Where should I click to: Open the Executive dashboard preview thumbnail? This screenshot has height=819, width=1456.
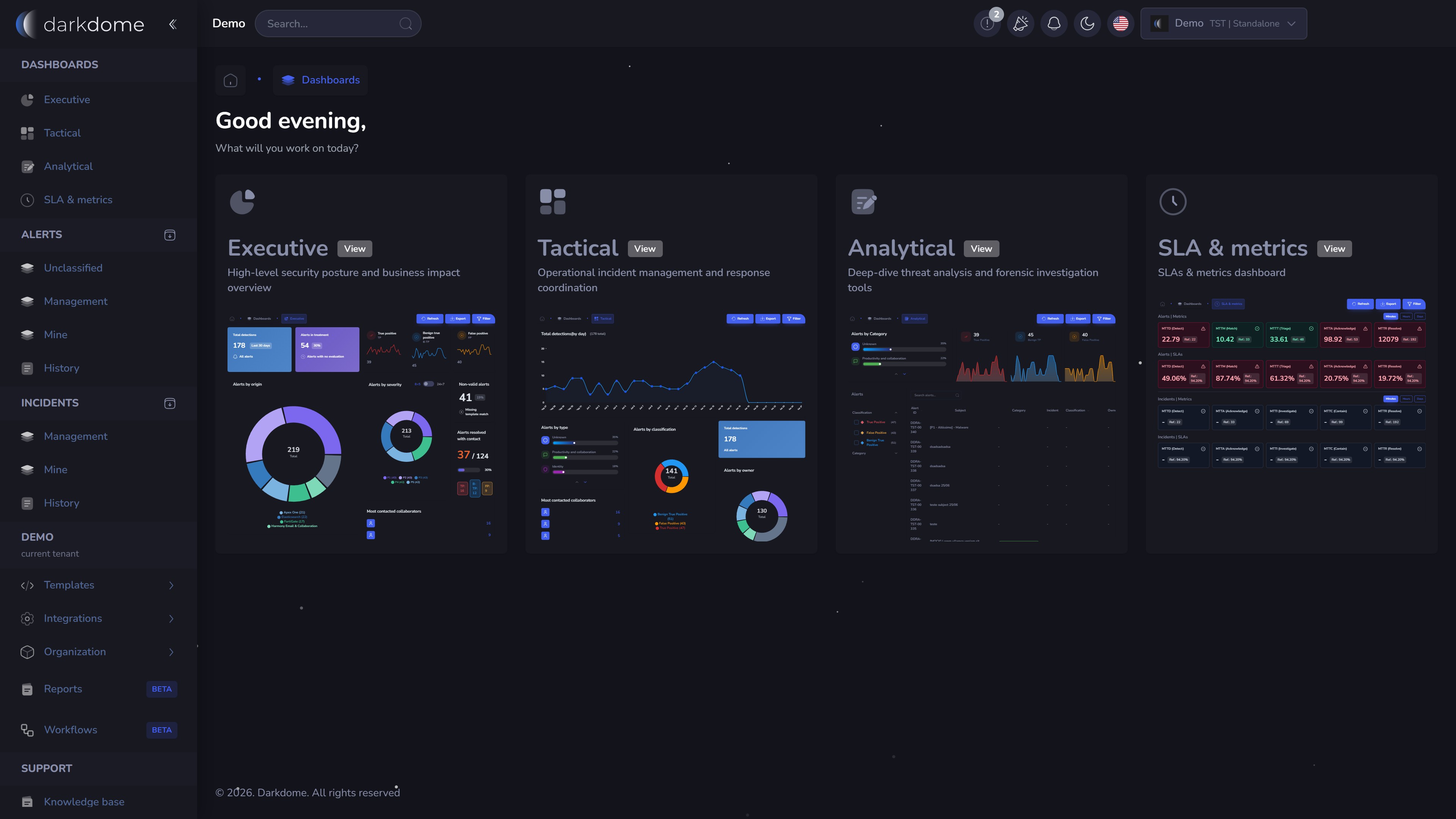point(361,427)
